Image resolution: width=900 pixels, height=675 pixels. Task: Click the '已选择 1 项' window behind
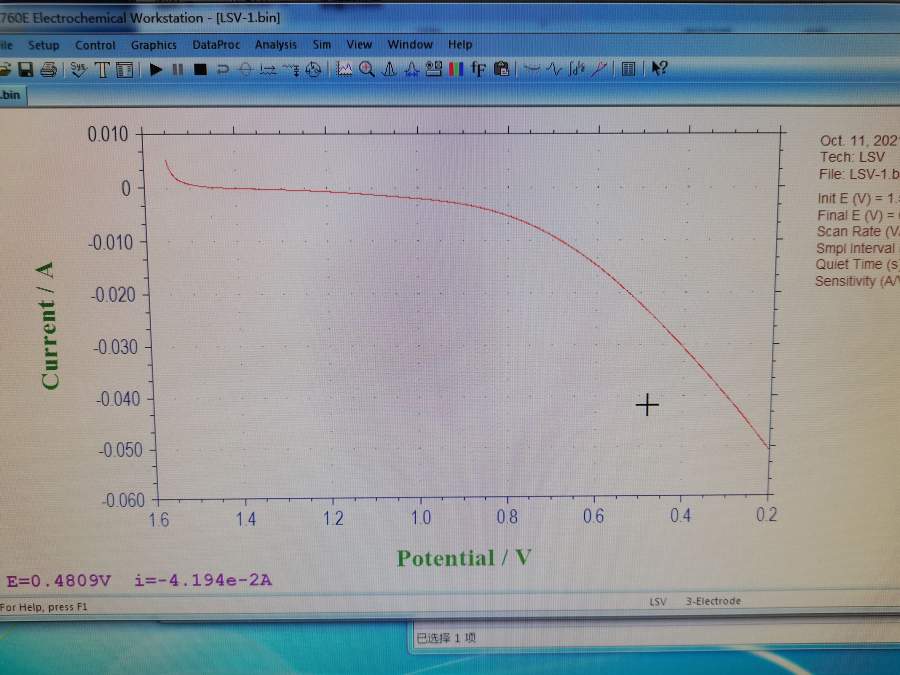tap(446, 638)
